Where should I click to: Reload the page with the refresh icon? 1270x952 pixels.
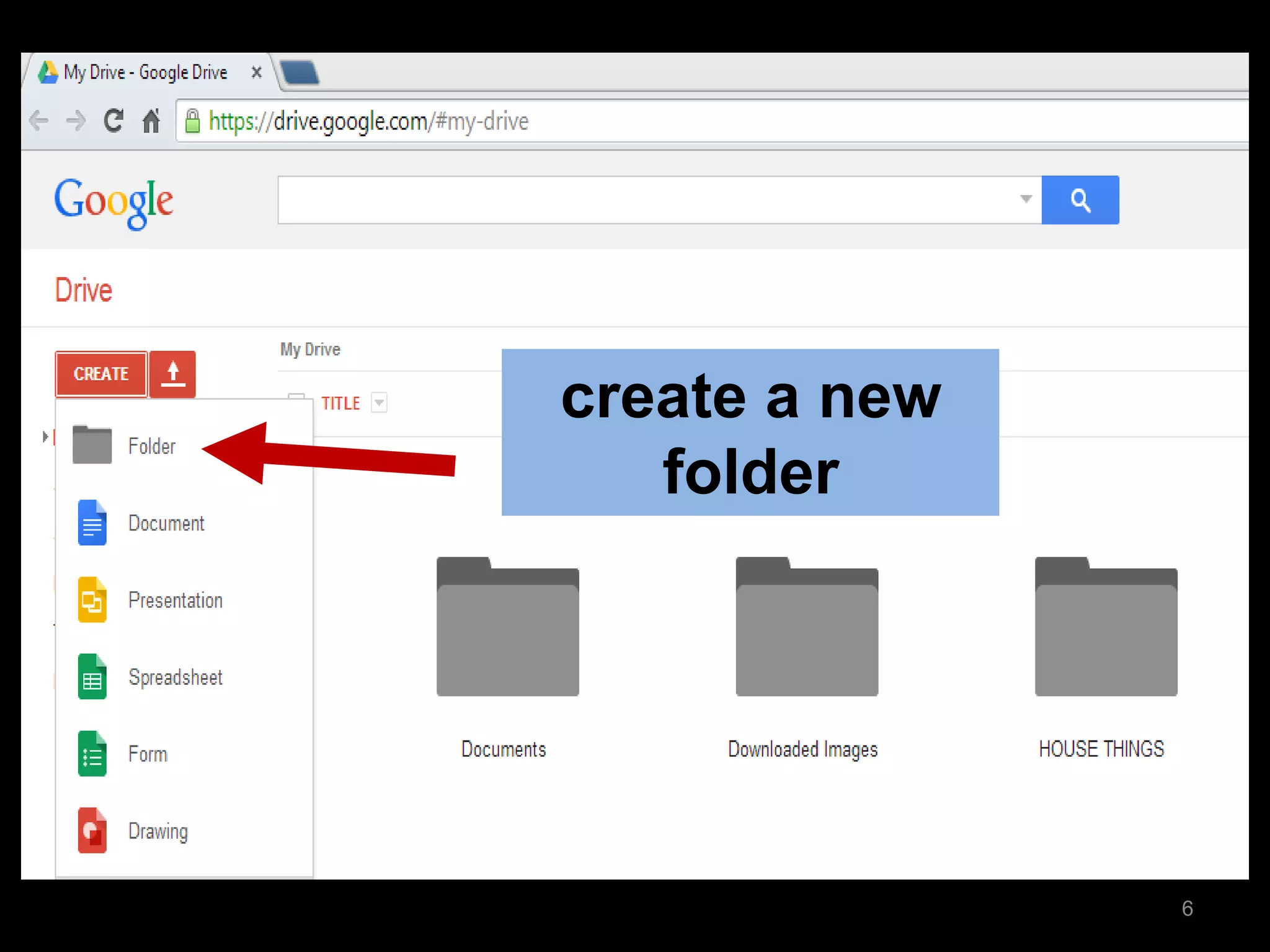pos(113,121)
